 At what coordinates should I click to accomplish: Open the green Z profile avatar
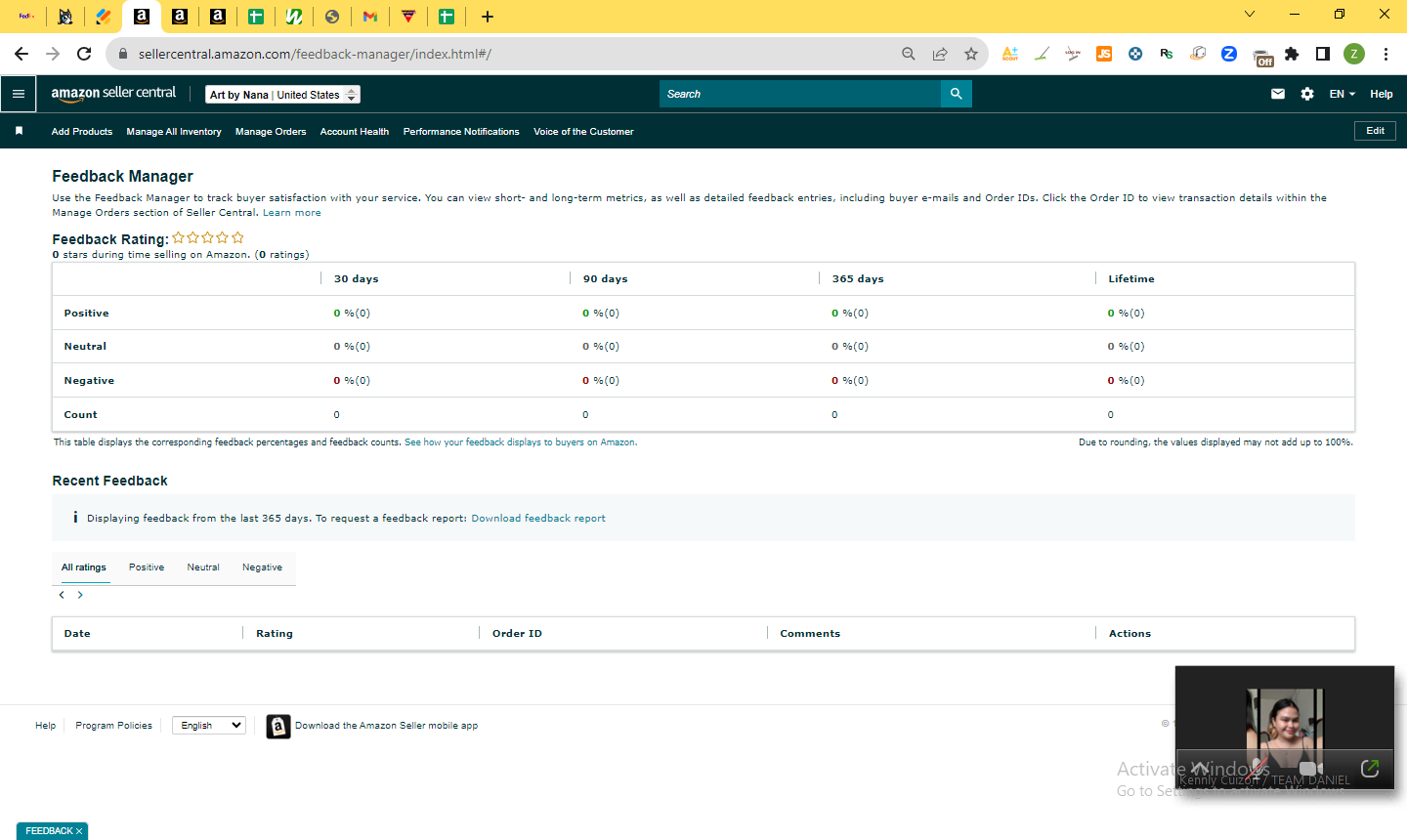[x=1354, y=54]
